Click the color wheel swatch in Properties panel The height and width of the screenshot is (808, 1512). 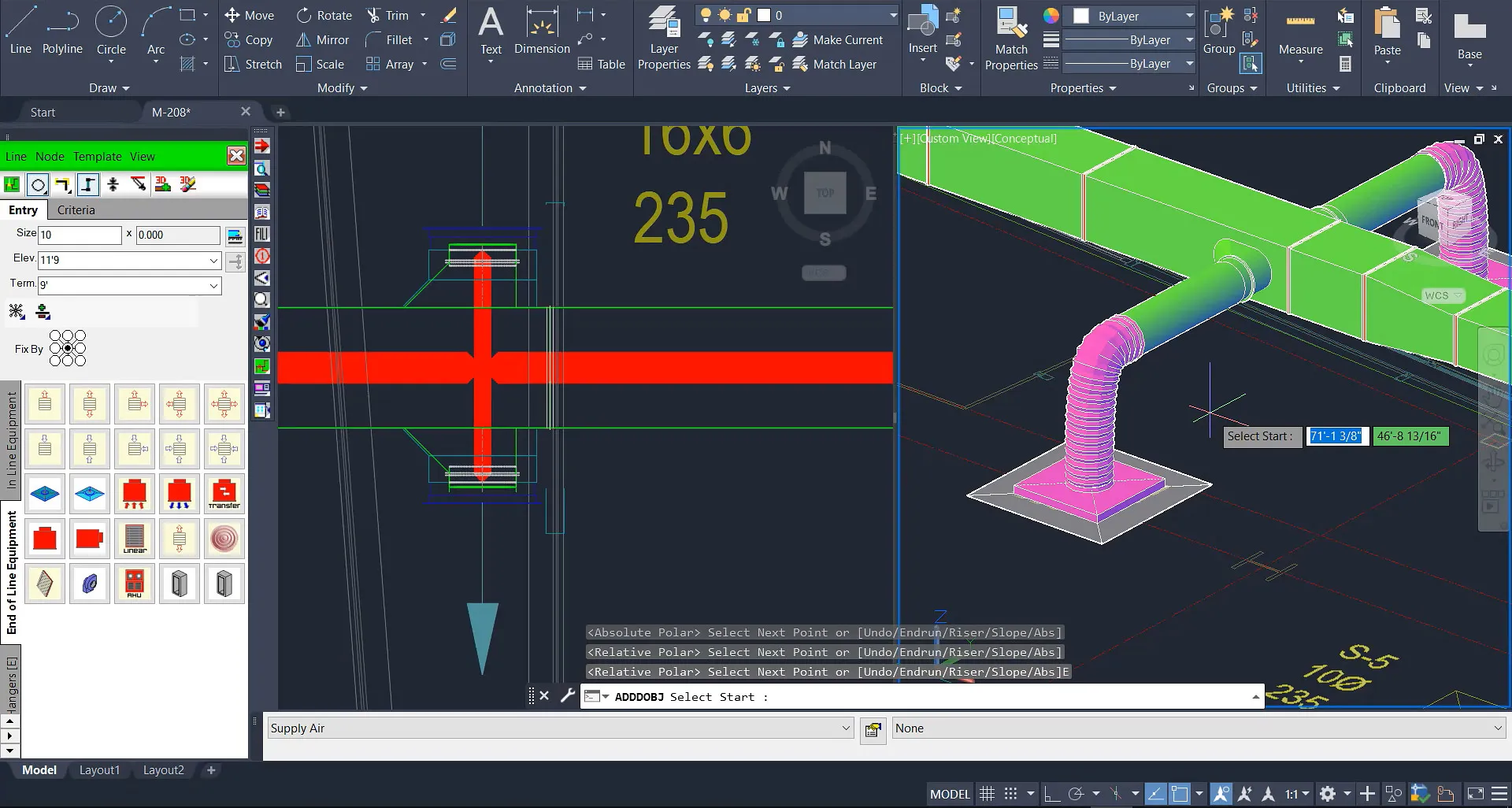[1051, 15]
